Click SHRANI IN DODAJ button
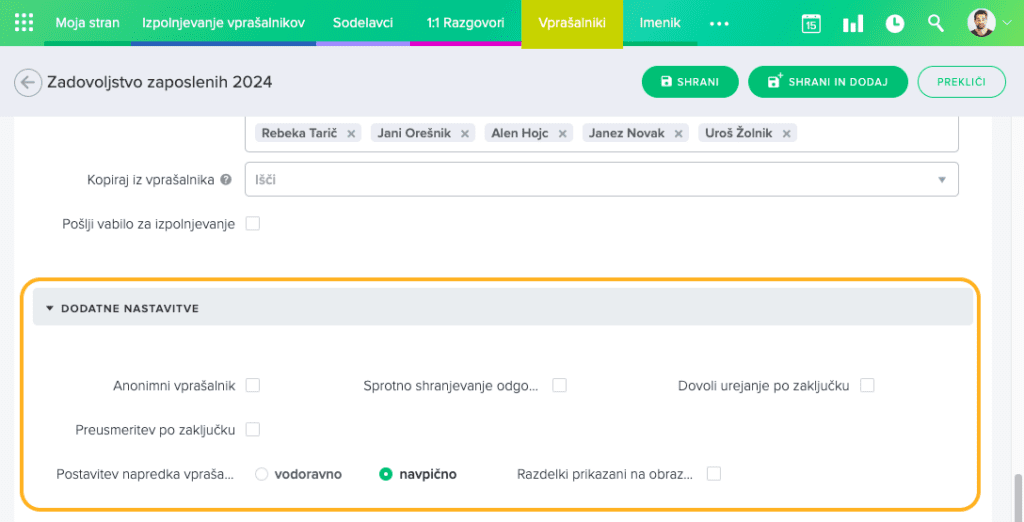Screen dimensions: 1024x522 [828, 82]
